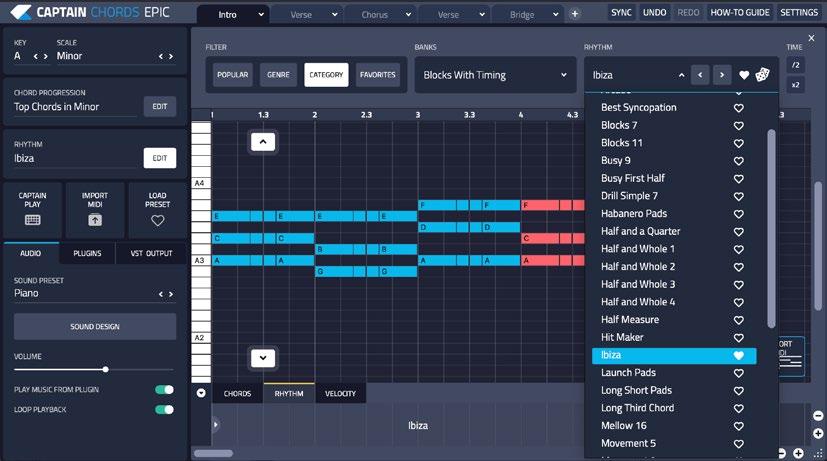Open the VST Output tab
This screenshot has width=827, height=461.
click(x=151, y=253)
